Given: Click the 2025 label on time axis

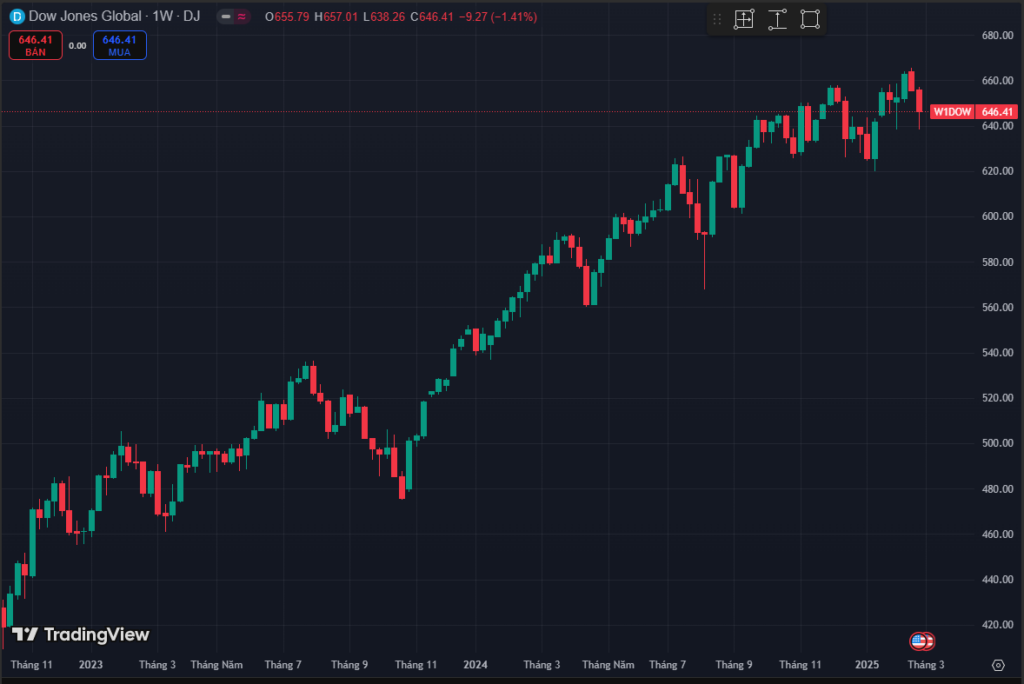Looking at the screenshot, I should [x=867, y=664].
